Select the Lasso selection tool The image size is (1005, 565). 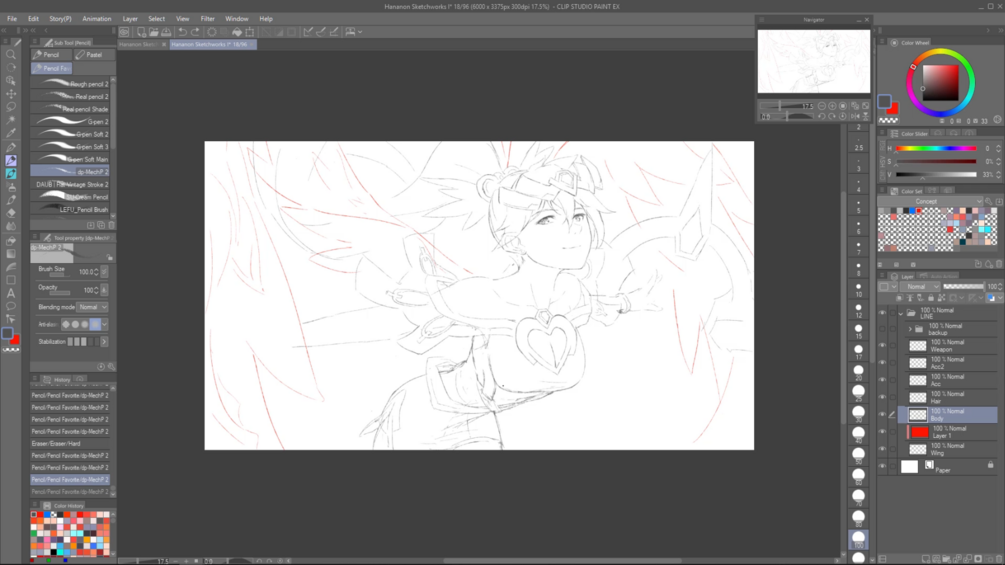(11, 107)
